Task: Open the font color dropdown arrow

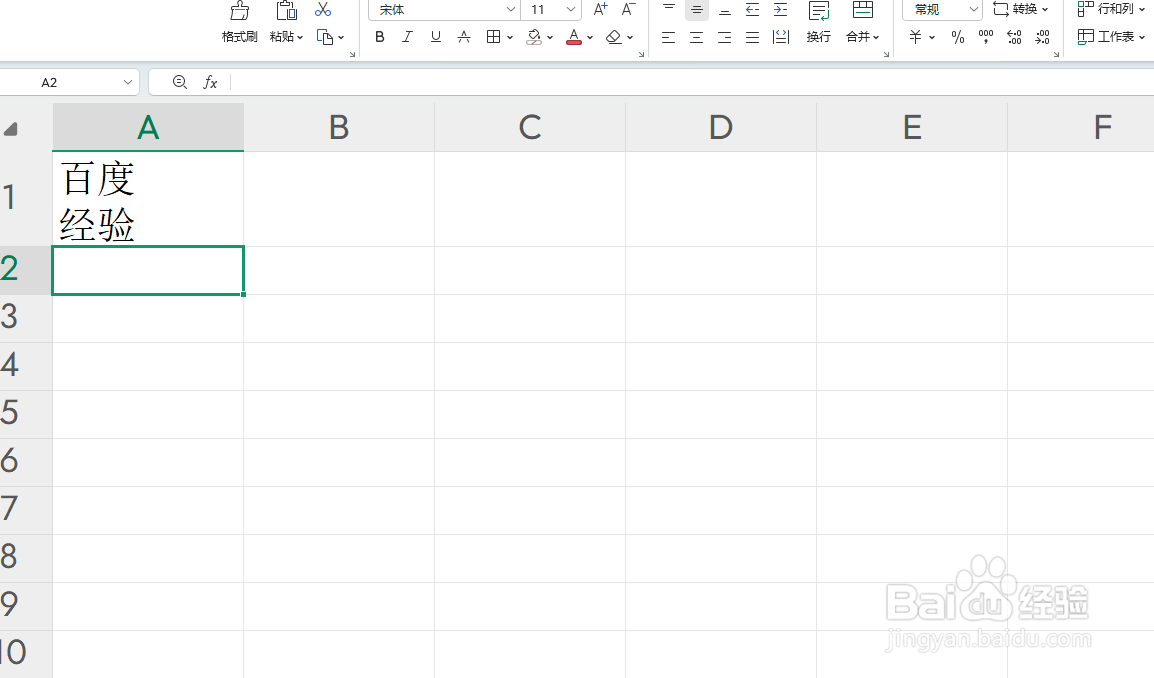Action: click(x=590, y=37)
